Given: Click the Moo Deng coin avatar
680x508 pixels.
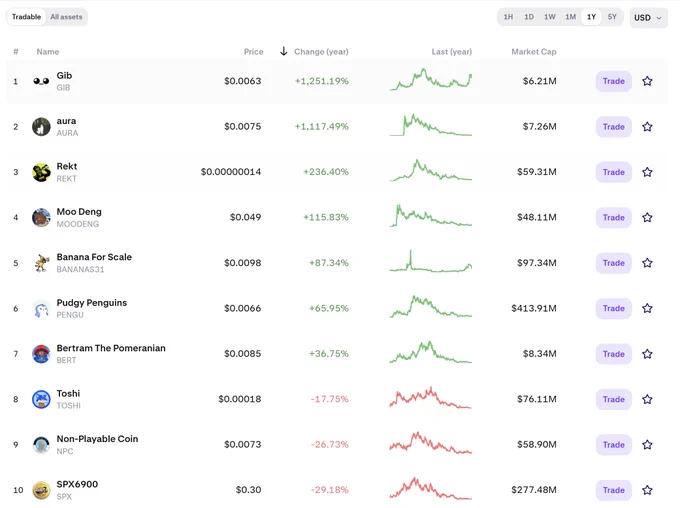Looking at the screenshot, I should point(41,217).
